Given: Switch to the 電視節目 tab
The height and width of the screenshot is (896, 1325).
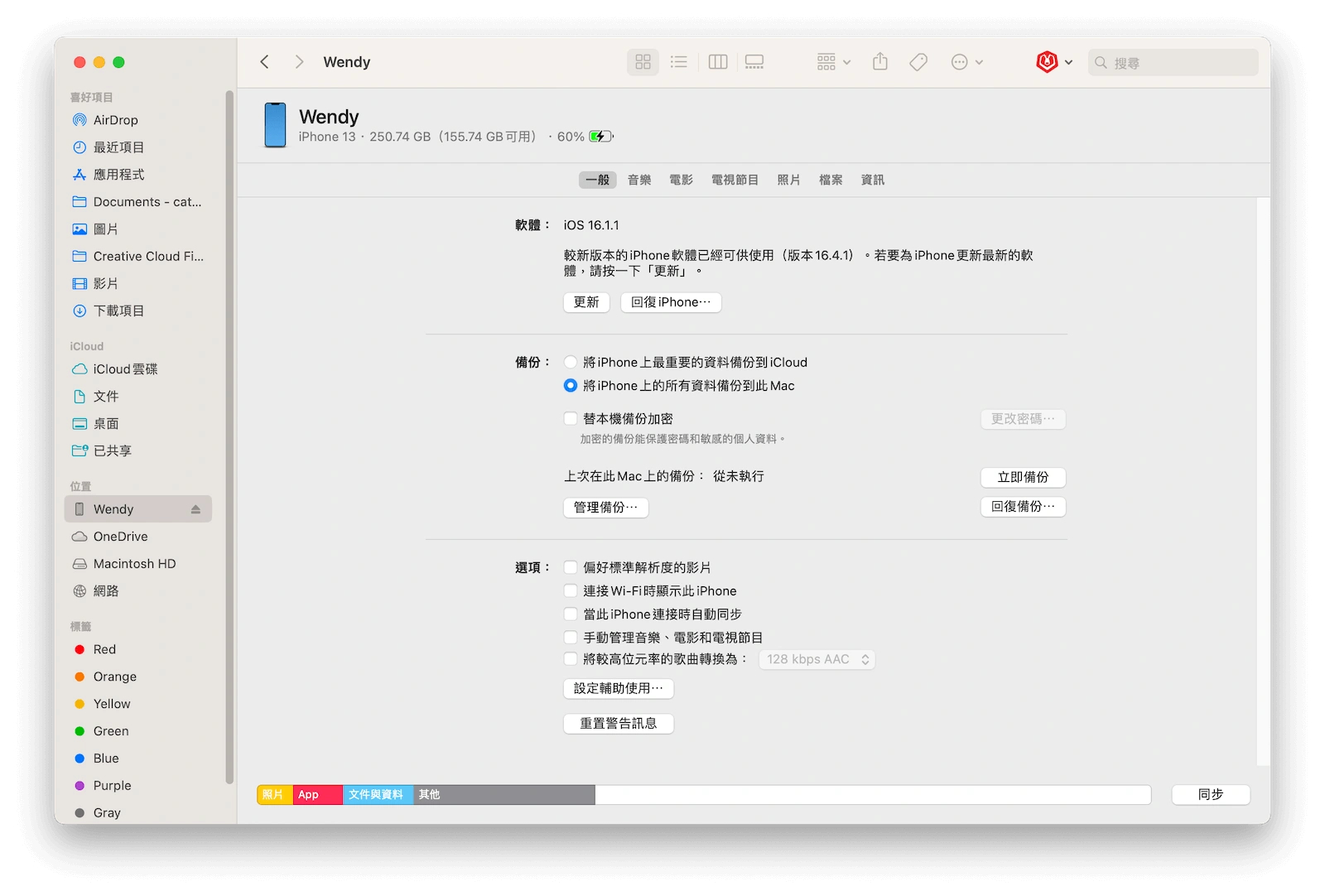Looking at the screenshot, I should pyautogui.click(x=735, y=180).
